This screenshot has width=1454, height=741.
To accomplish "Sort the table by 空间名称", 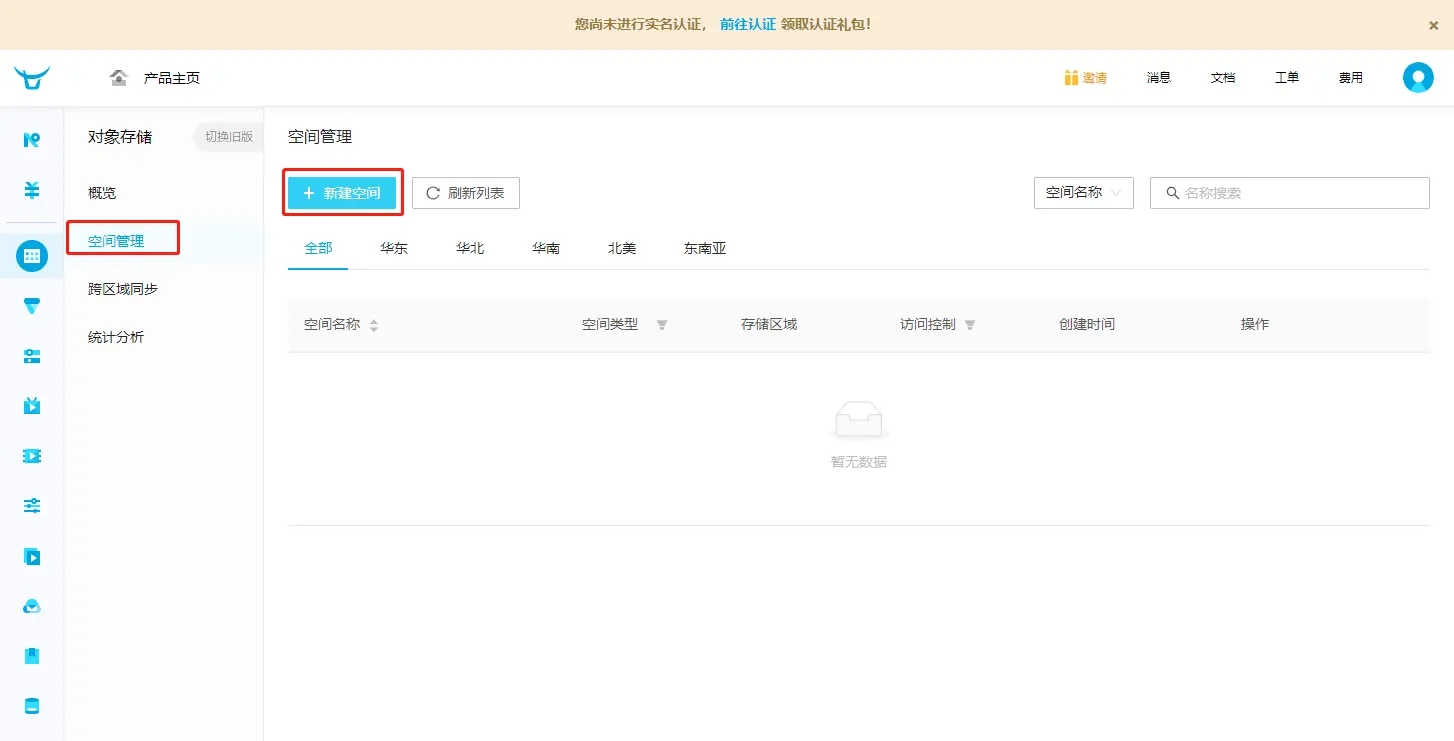I will (374, 325).
